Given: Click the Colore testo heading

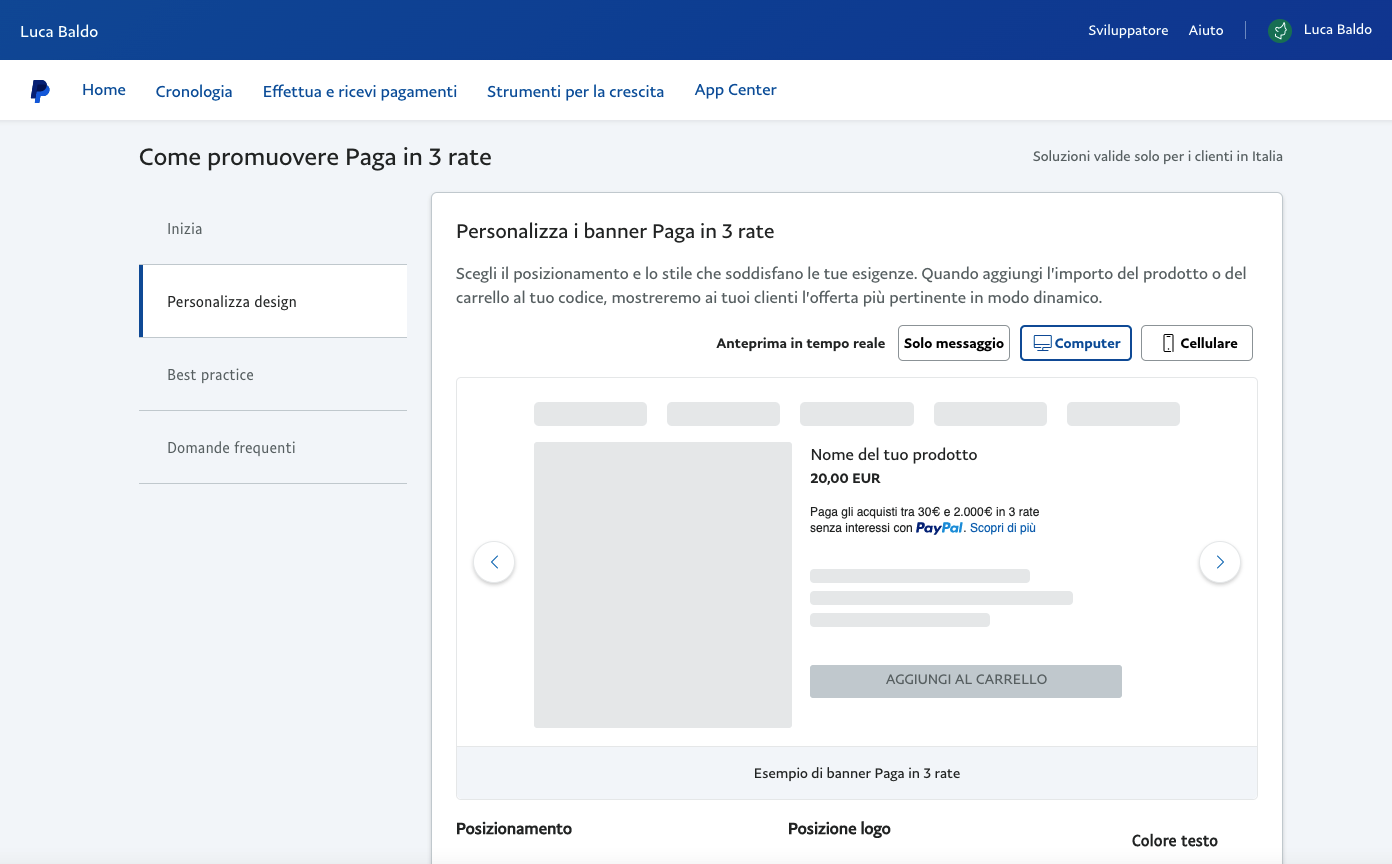Looking at the screenshot, I should tap(1175, 841).
